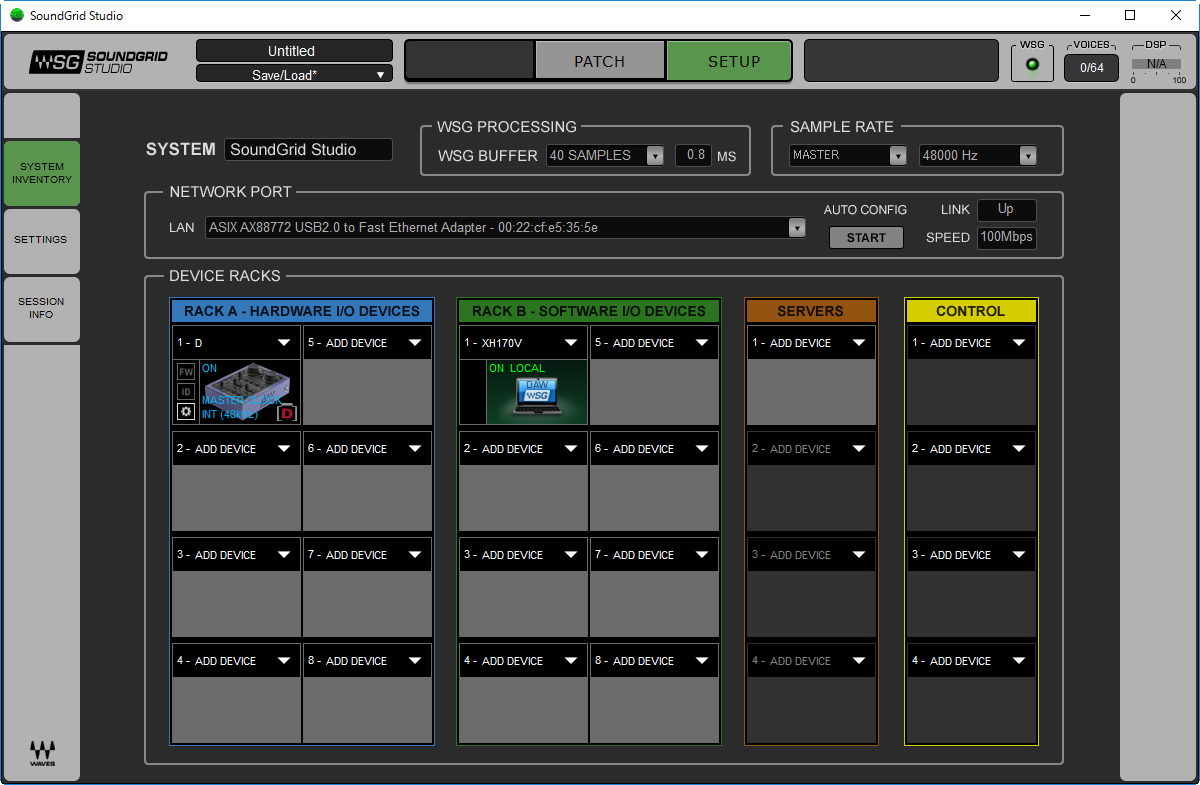The height and width of the screenshot is (785, 1200).
Task: Click the Rack B Software I/O Devices header
Action: tap(589, 311)
